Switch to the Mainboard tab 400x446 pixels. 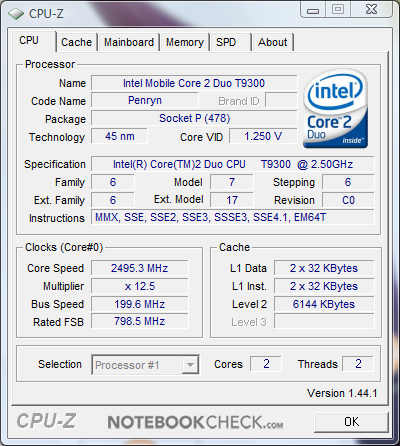coord(129,42)
